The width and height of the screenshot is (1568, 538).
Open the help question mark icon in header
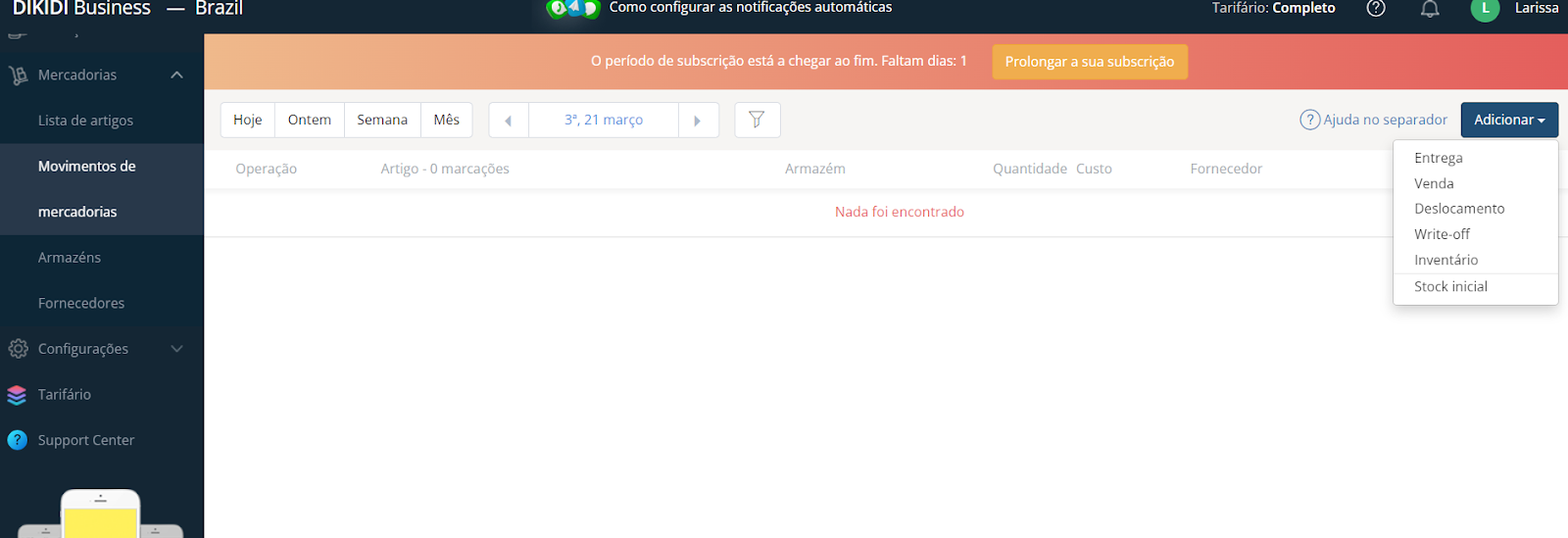click(x=1376, y=9)
